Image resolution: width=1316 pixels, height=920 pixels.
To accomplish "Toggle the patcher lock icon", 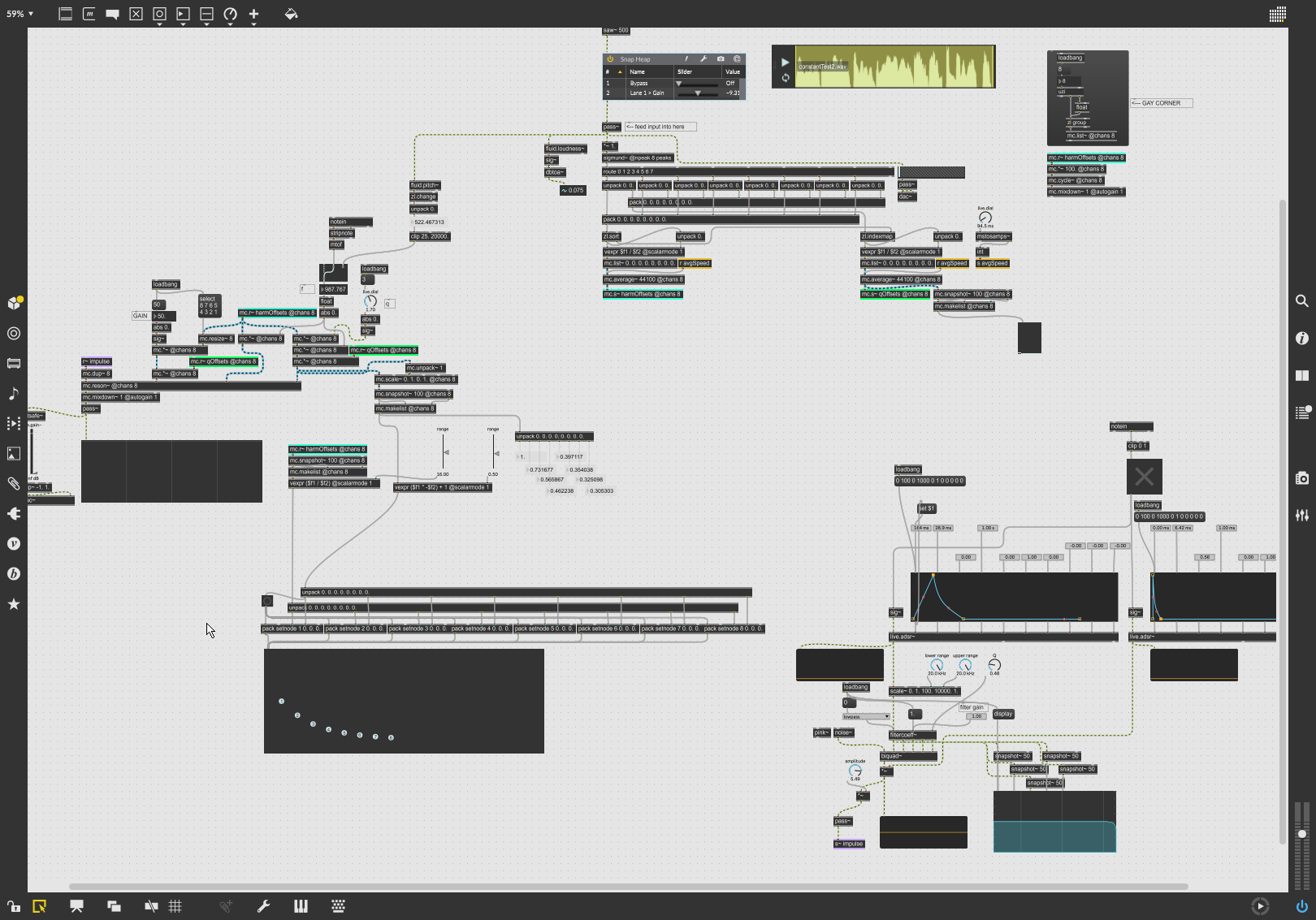I will pos(14,906).
